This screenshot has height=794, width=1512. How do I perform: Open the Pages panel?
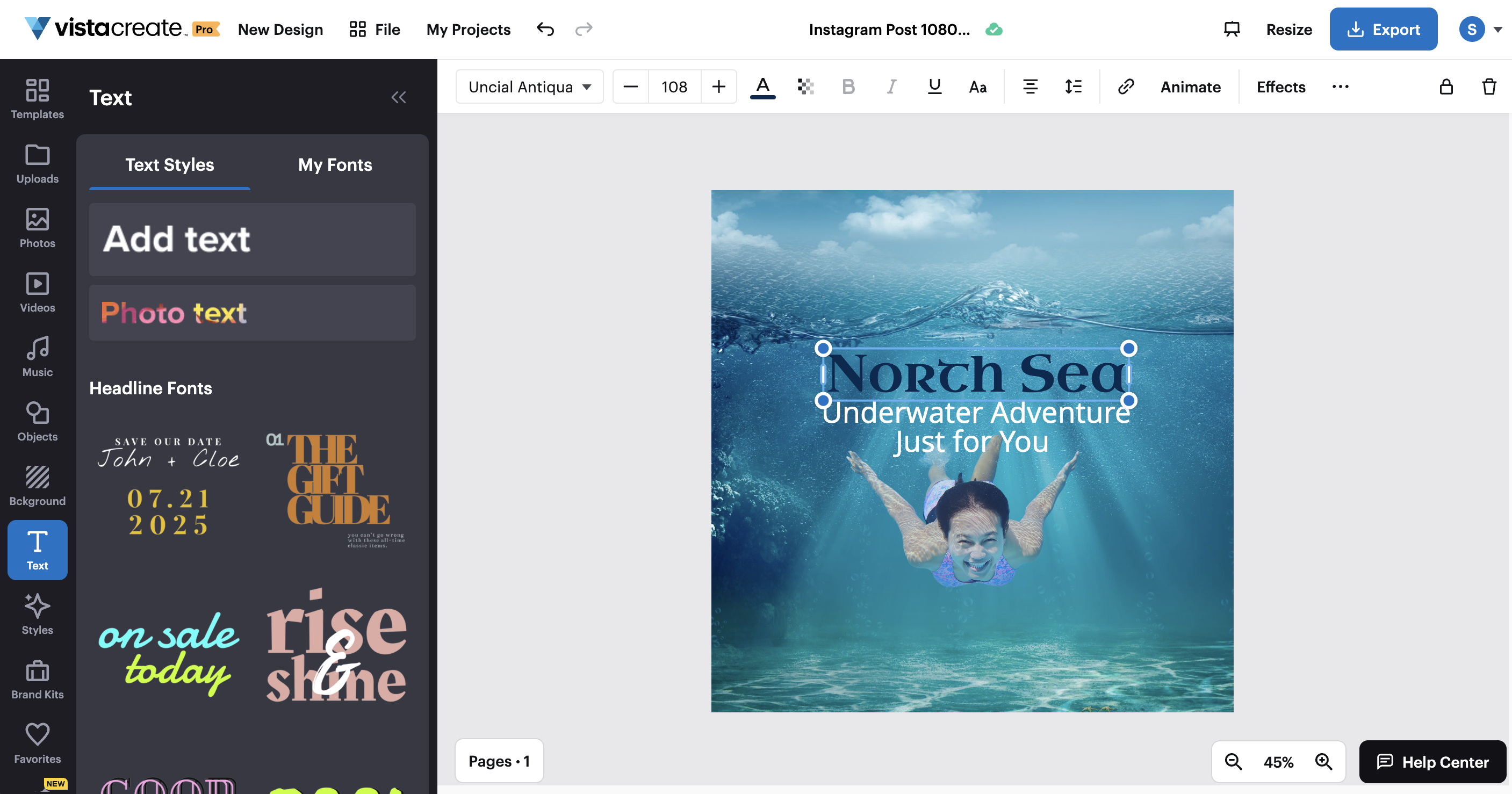(499, 761)
